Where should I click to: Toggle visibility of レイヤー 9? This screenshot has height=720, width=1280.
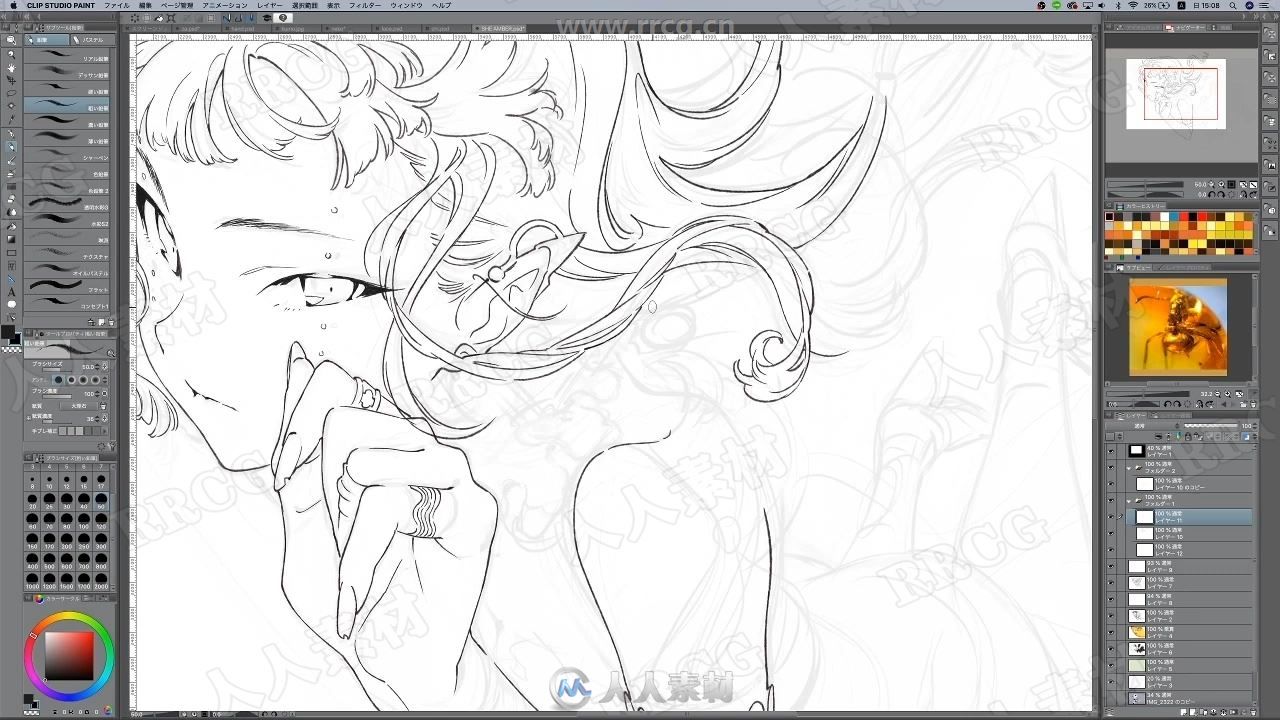tap(1110, 567)
